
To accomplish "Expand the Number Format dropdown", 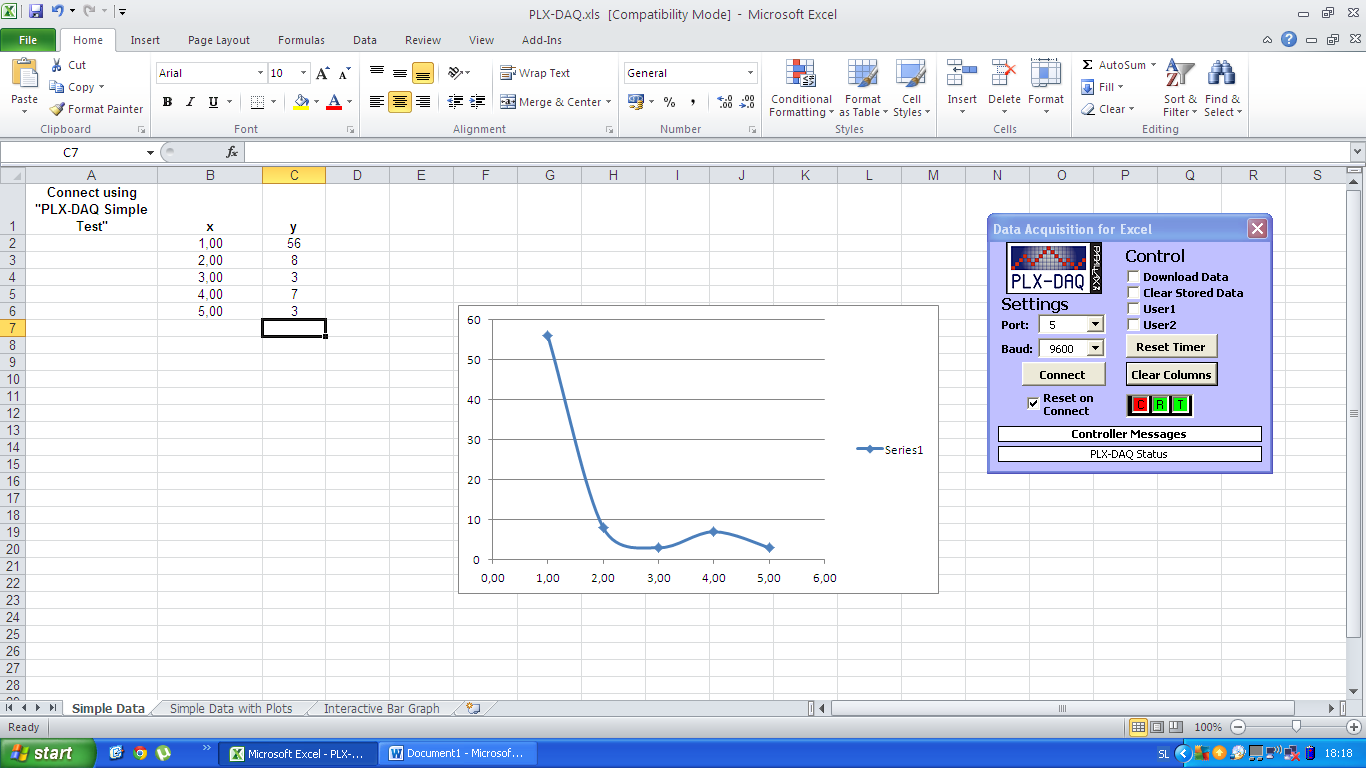I will tap(751, 72).
